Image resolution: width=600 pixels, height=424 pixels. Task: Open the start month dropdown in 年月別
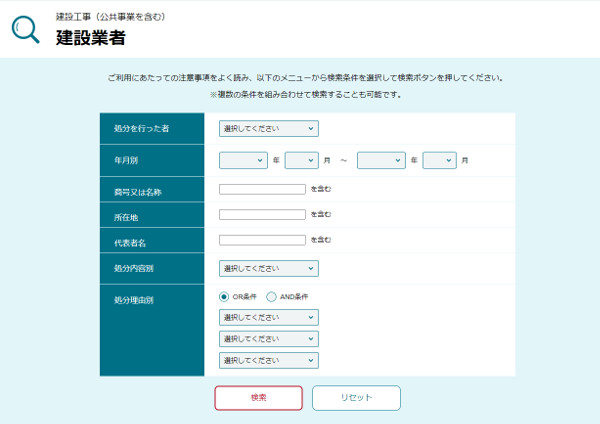coord(302,160)
